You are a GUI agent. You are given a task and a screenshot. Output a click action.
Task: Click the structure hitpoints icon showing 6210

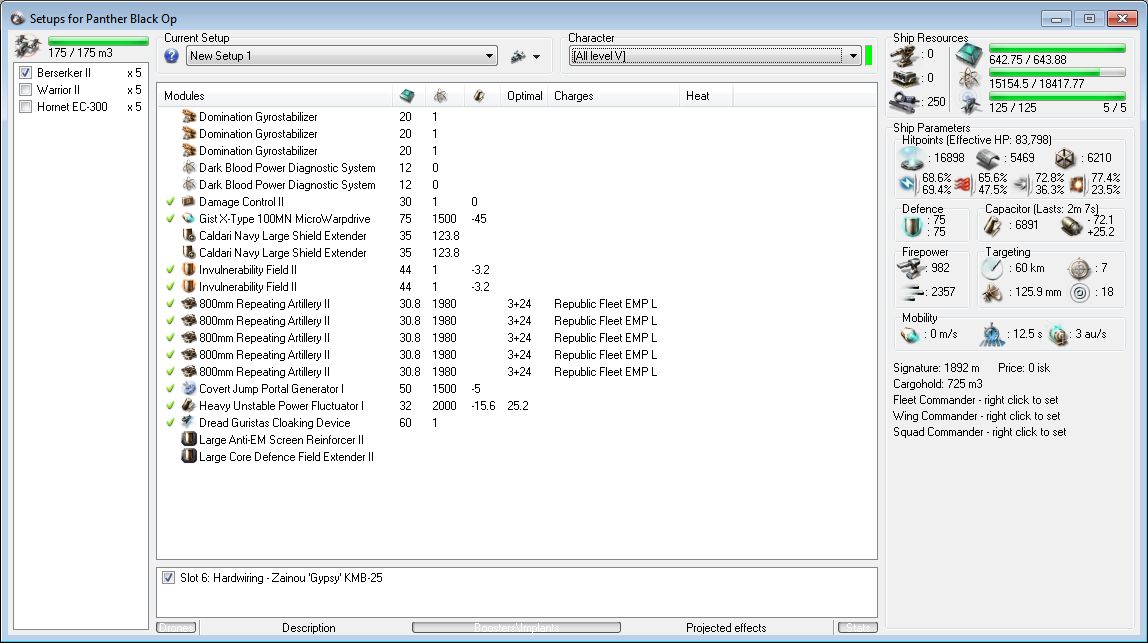coord(1065,157)
